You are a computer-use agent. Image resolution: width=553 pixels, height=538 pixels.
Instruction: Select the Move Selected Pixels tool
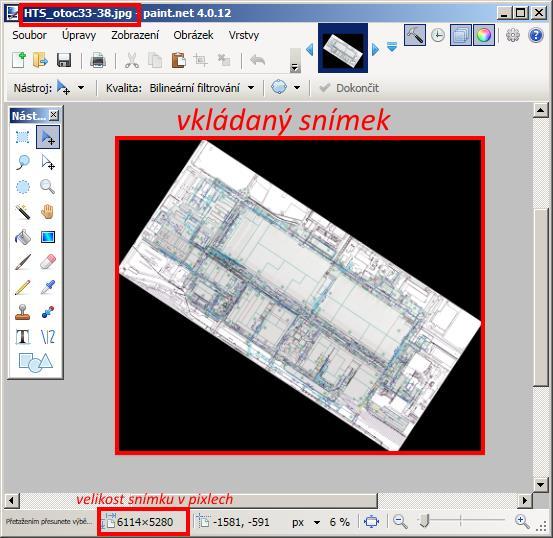pos(48,137)
